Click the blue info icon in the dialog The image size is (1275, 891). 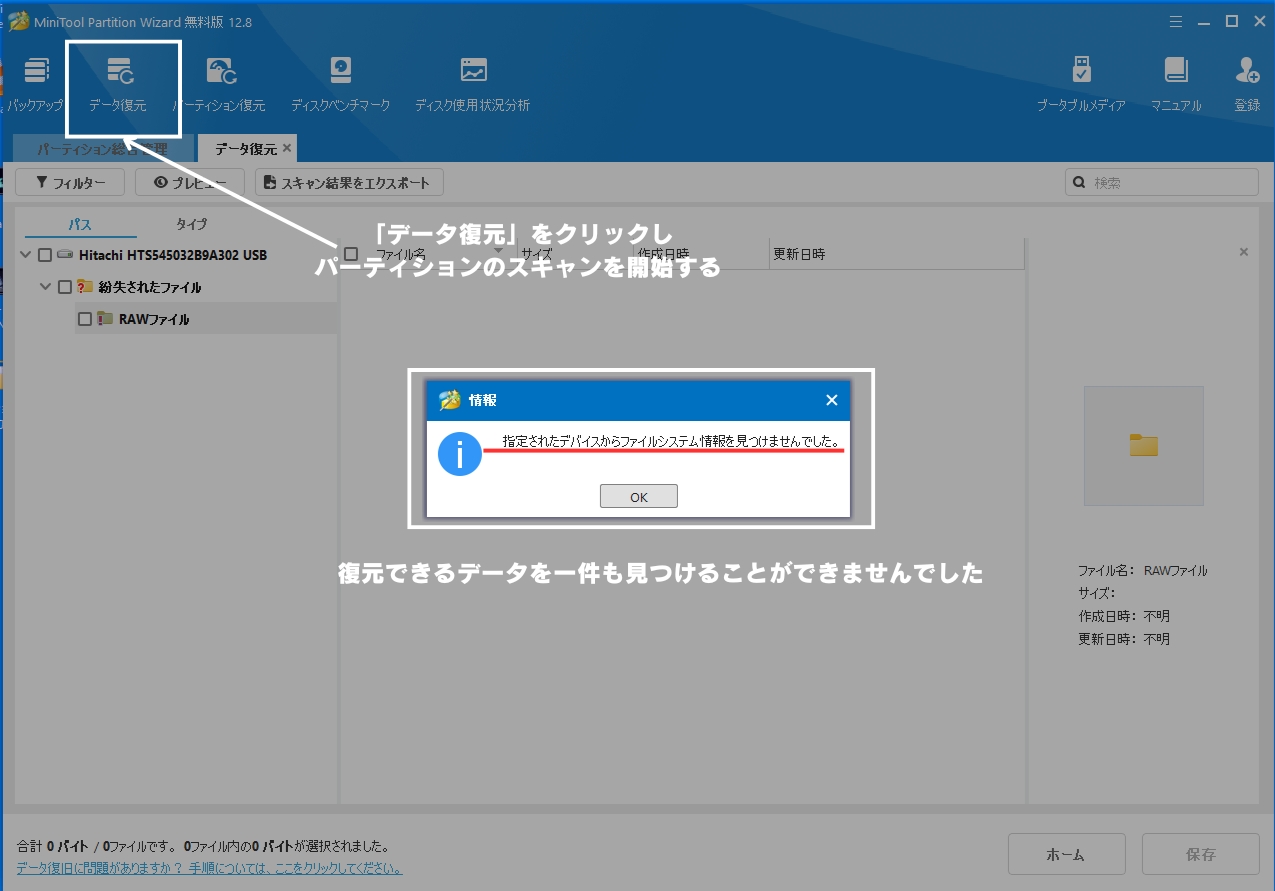460,454
